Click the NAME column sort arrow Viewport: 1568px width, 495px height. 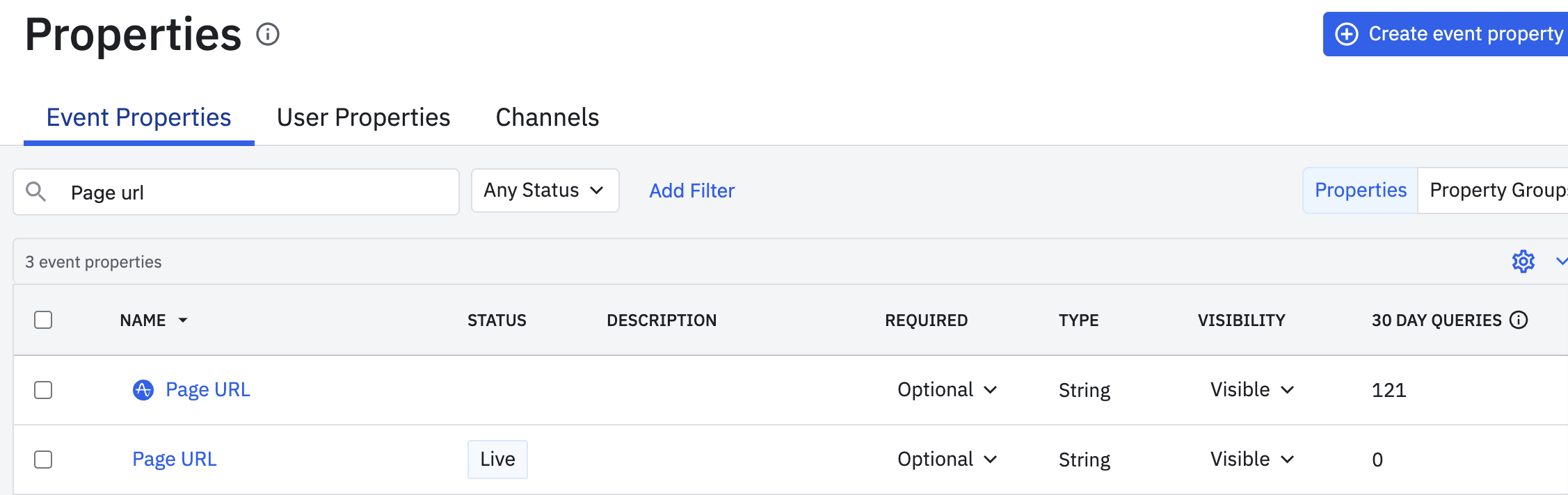[183, 320]
